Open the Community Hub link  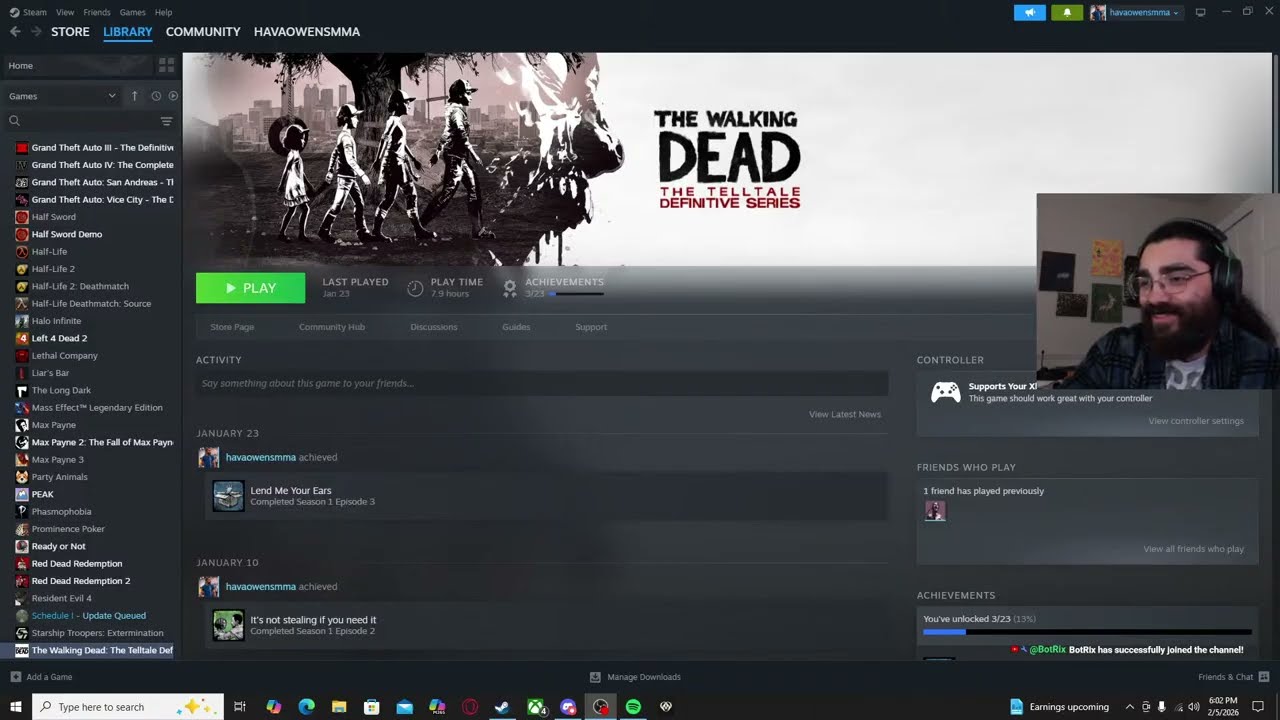tap(332, 327)
